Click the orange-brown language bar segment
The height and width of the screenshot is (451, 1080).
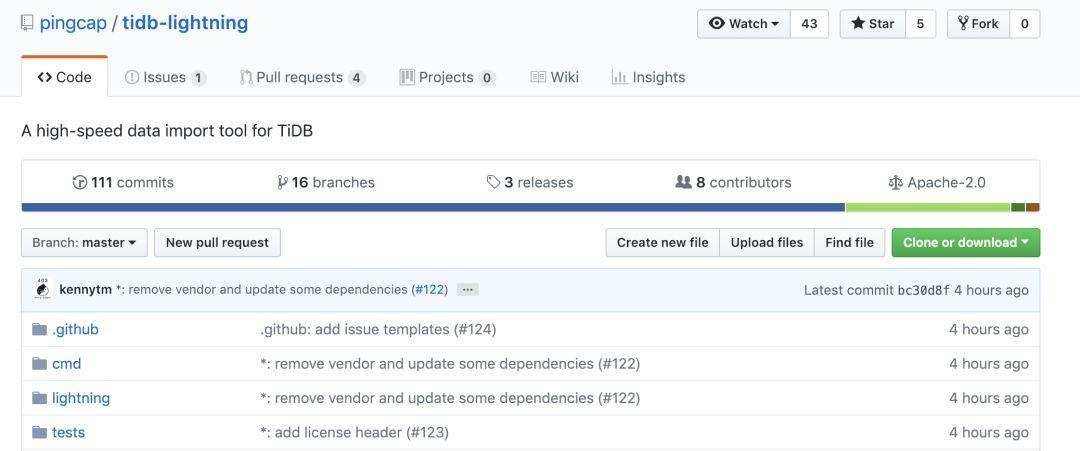pos(1032,207)
